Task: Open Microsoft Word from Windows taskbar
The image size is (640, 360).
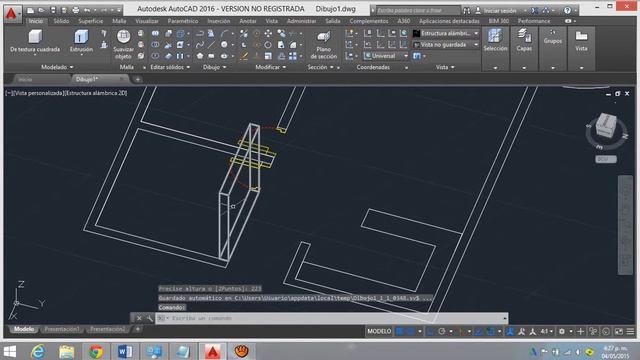Action: pos(125,351)
